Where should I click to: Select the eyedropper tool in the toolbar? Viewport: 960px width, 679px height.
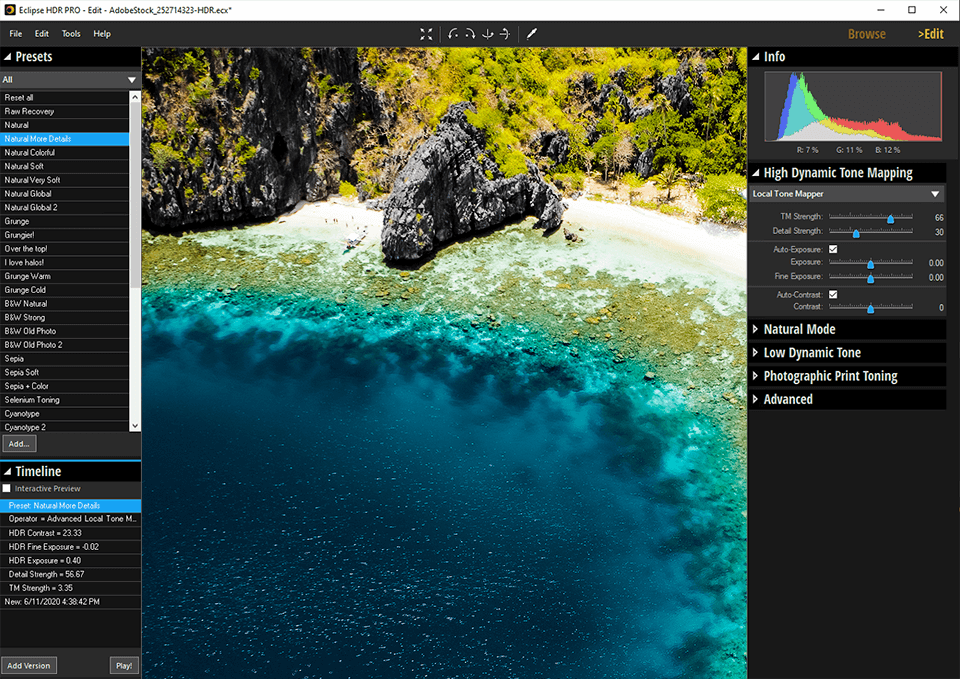(532, 34)
